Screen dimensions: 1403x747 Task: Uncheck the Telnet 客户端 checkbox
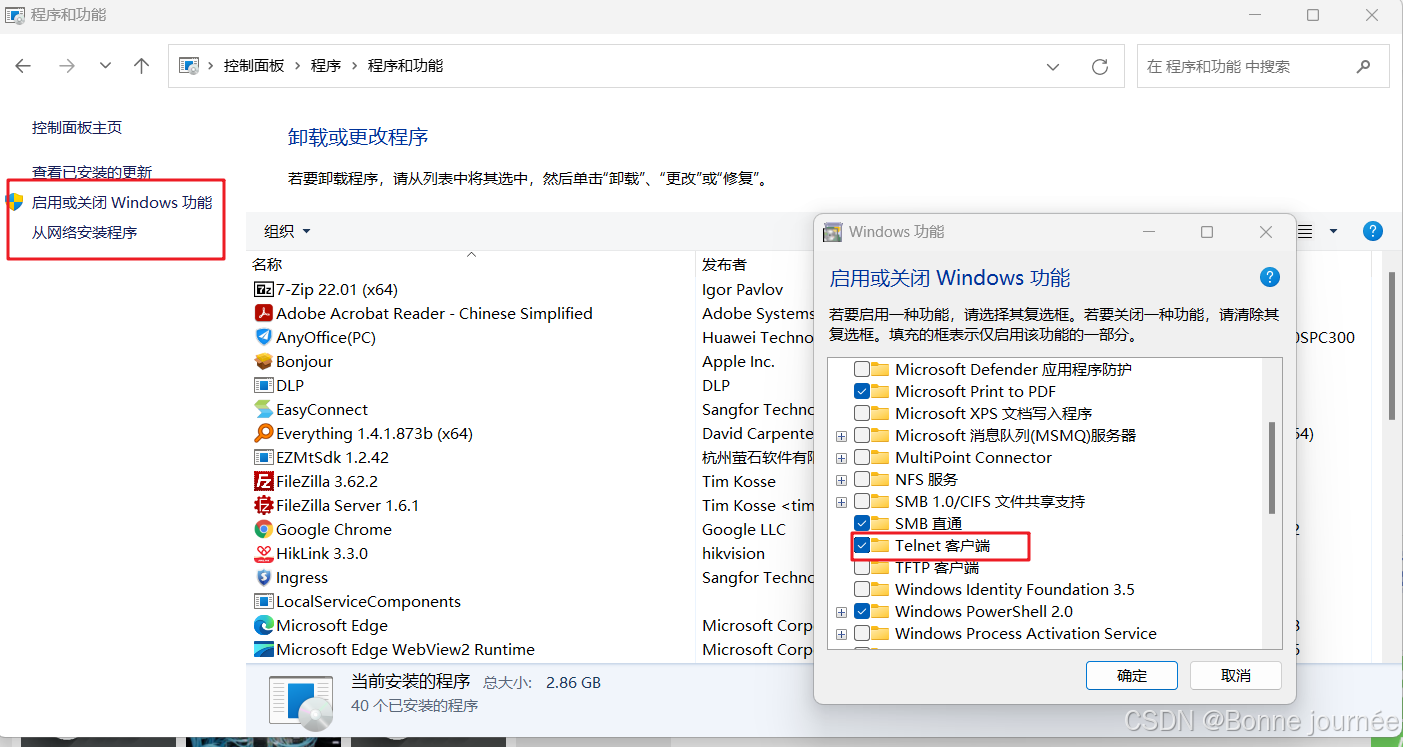[861, 545]
